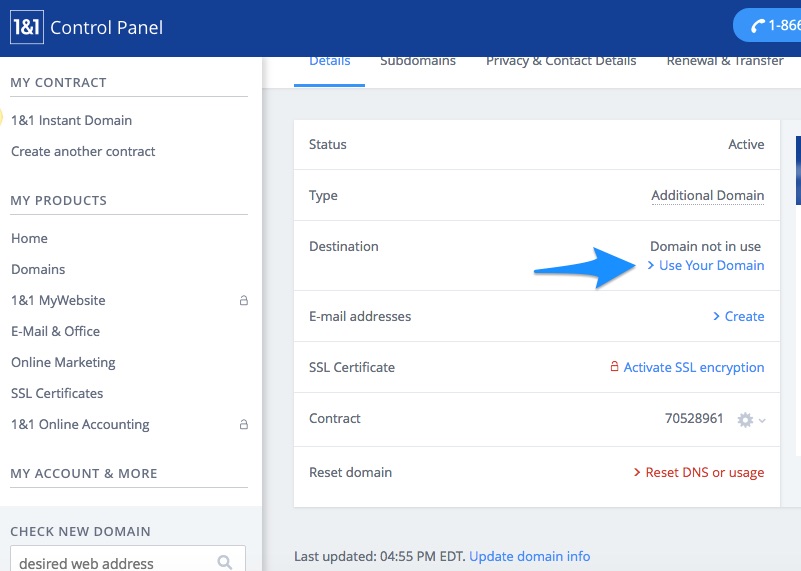Click the Last updated timestamp text
Viewport: 801px width, 571px height.
tap(380, 556)
